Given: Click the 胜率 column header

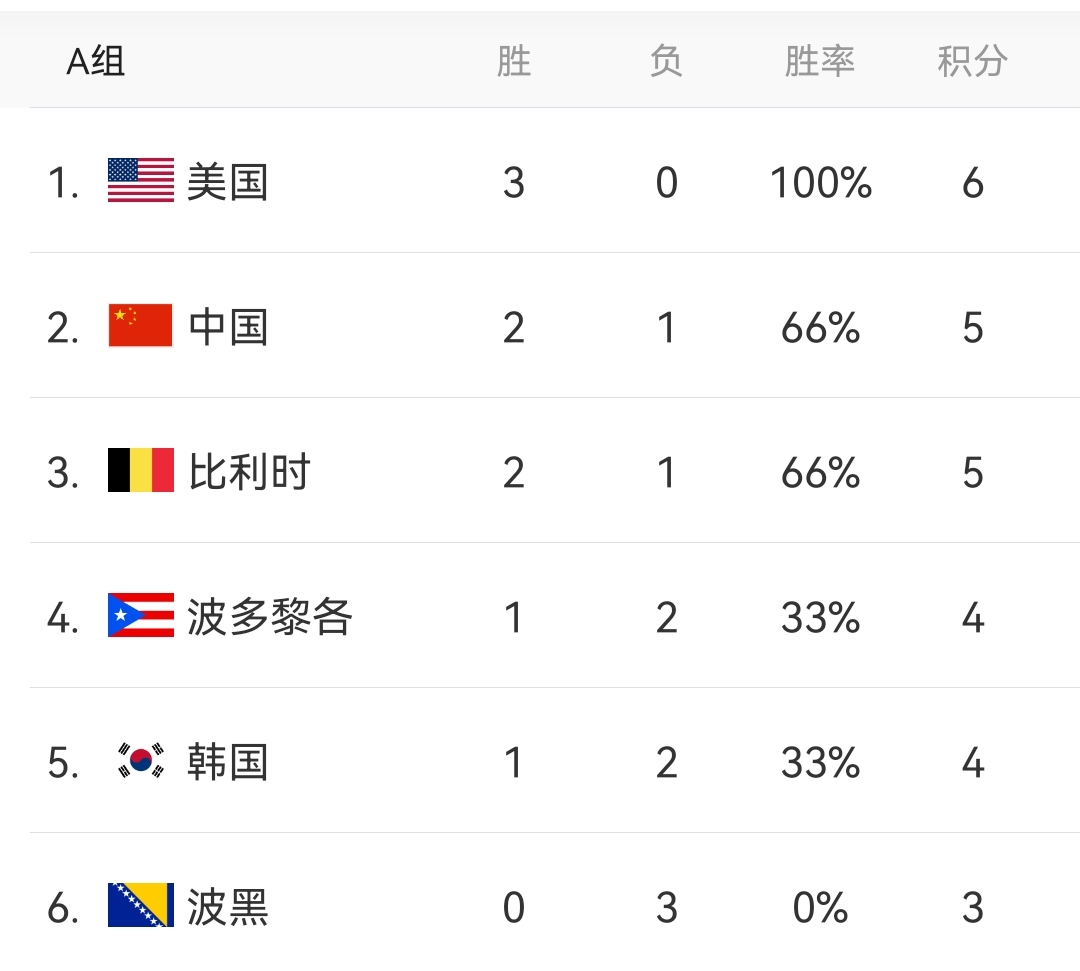Looking at the screenshot, I should tap(820, 60).
